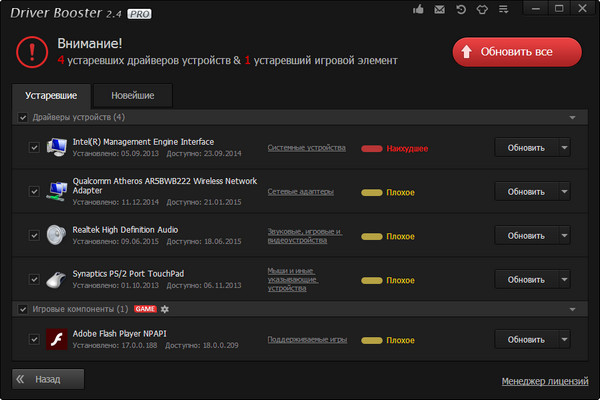Click the restore/backup circular arrow icon
The height and width of the screenshot is (400, 600).
(x=463, y=10)
